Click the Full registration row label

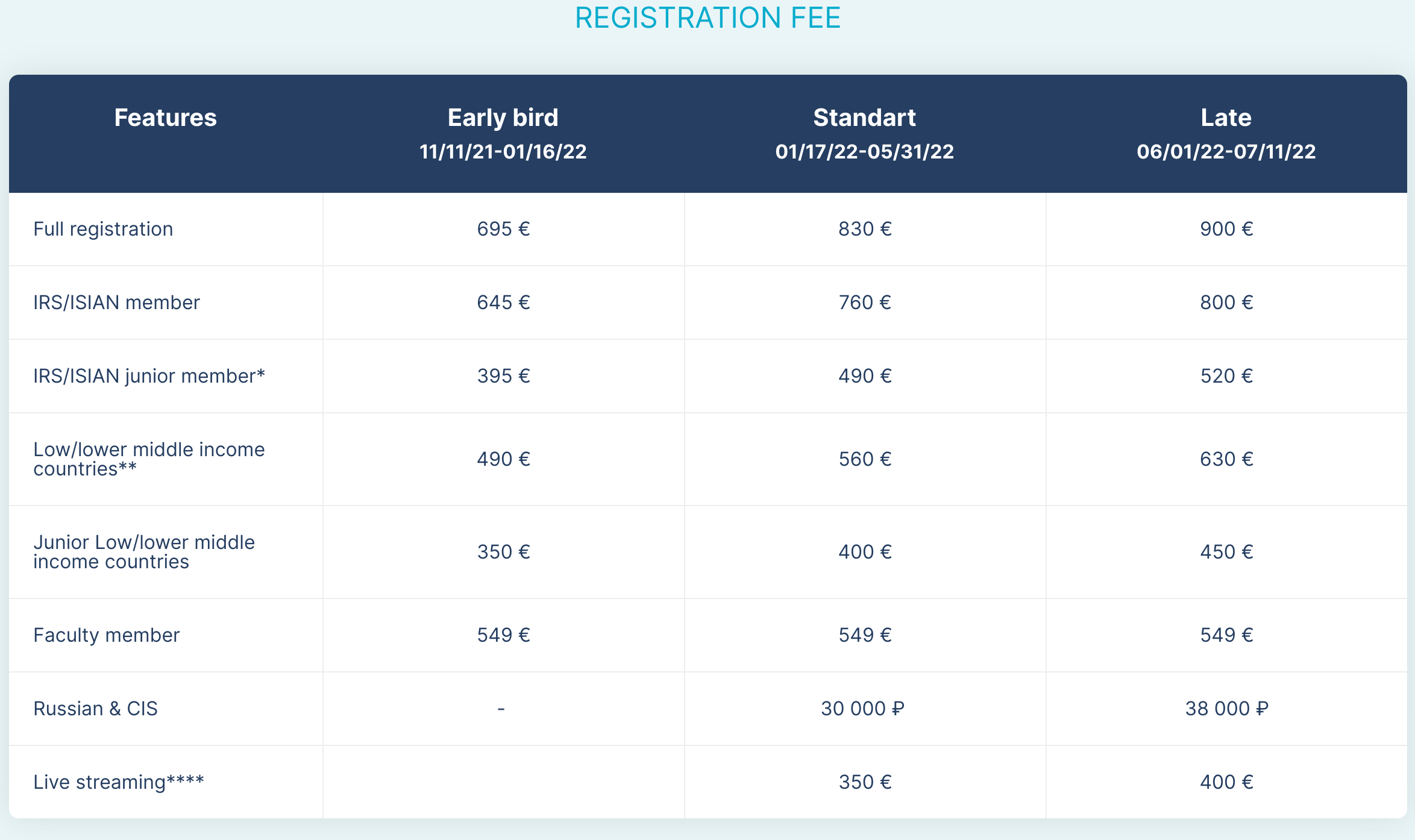[x=103, y=229]
